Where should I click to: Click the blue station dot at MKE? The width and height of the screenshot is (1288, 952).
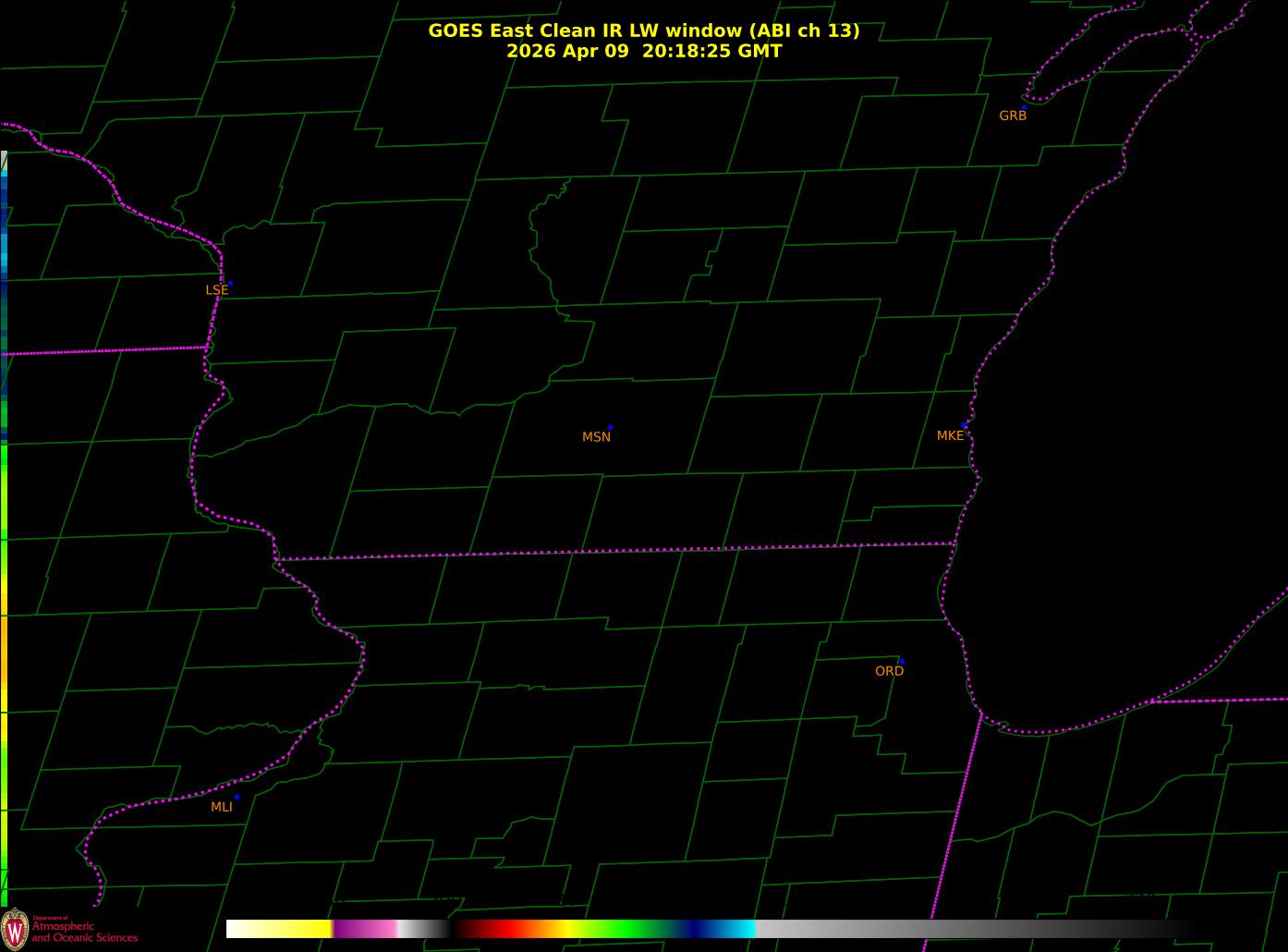click(964, 425)
